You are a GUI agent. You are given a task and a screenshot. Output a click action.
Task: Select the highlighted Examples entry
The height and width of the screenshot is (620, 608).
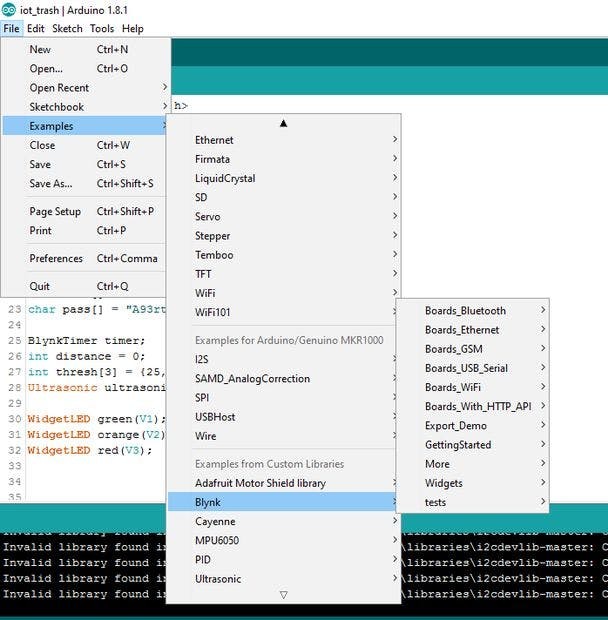(85, 126)
